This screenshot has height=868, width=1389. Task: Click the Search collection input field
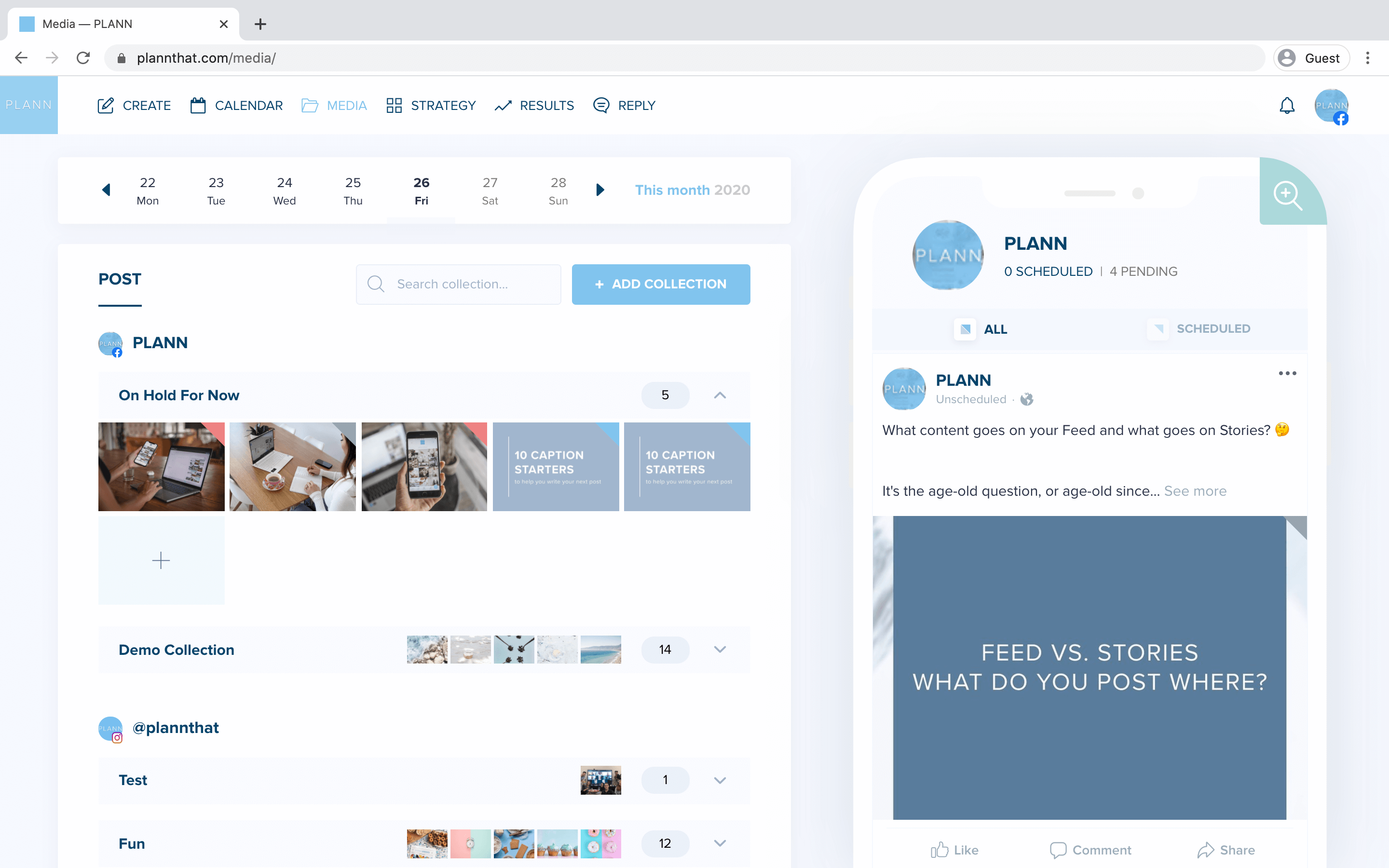[459, 284]
